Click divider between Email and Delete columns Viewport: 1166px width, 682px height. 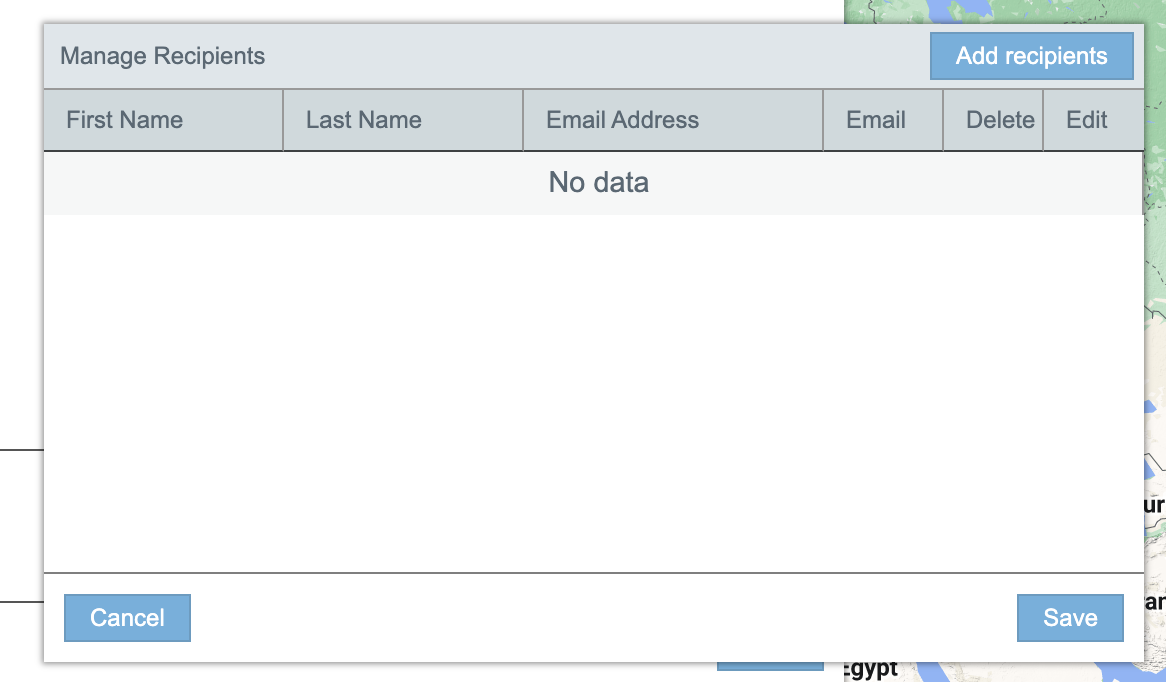[x=943, y=120]
